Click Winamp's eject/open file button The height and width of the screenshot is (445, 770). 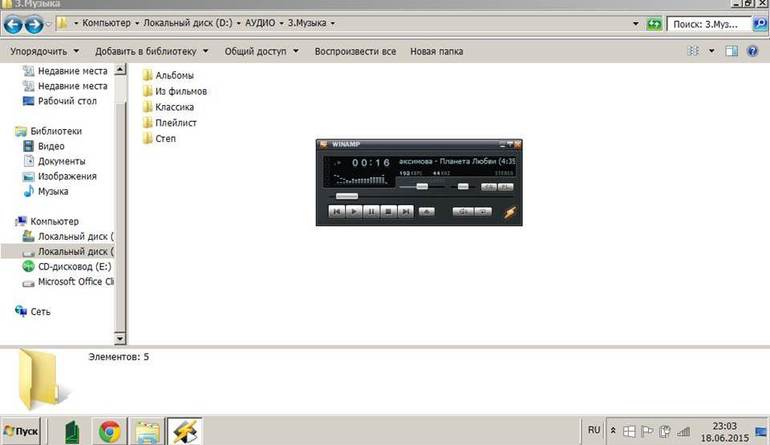click(x=427, y=212)
